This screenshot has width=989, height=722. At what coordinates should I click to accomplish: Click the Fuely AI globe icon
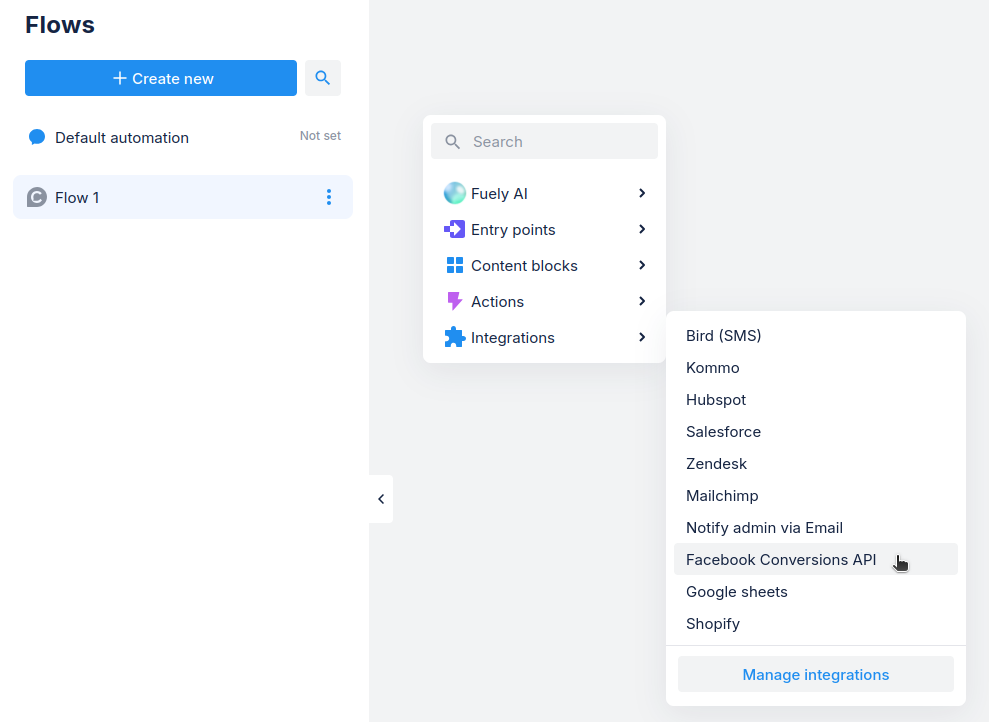455,194
